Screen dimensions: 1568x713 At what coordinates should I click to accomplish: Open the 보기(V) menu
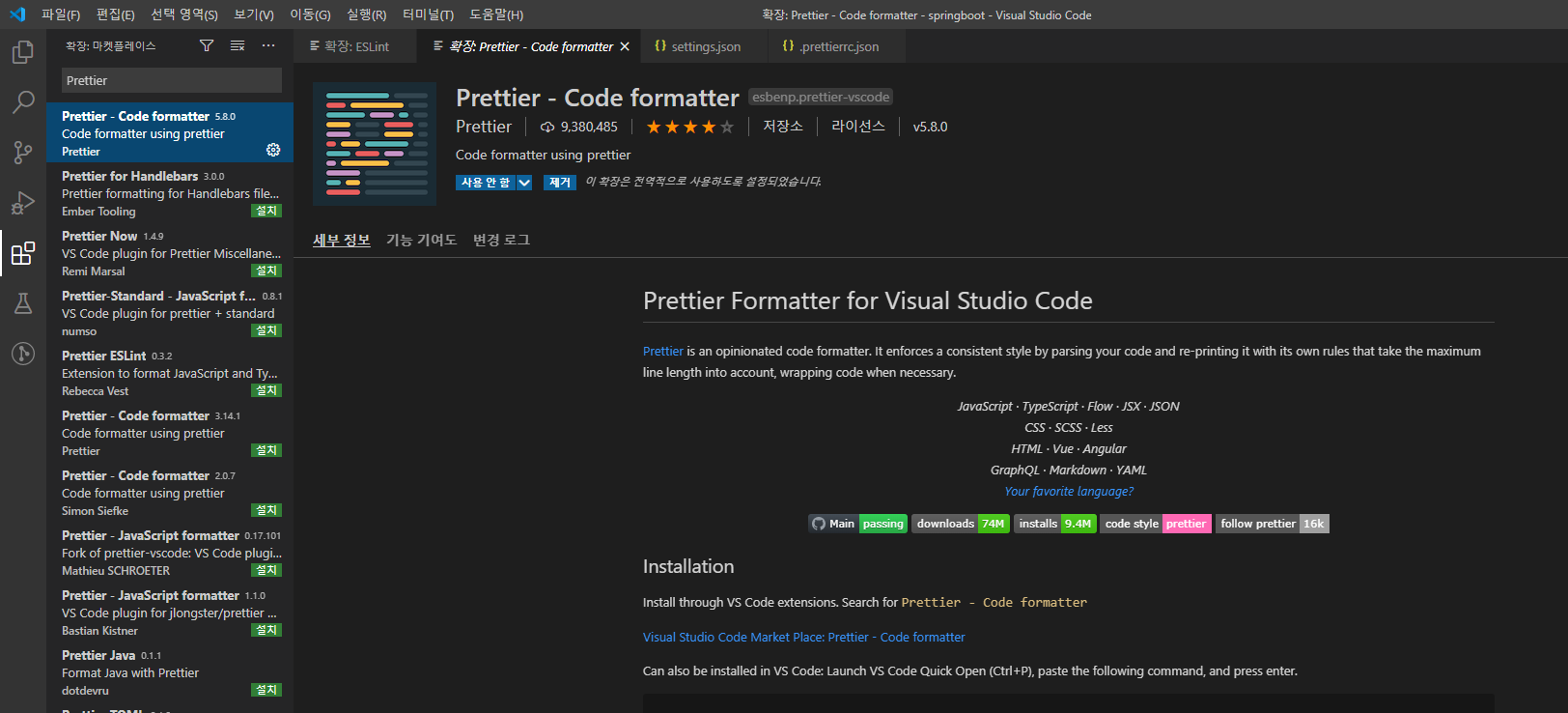click(x=254, y=14)
